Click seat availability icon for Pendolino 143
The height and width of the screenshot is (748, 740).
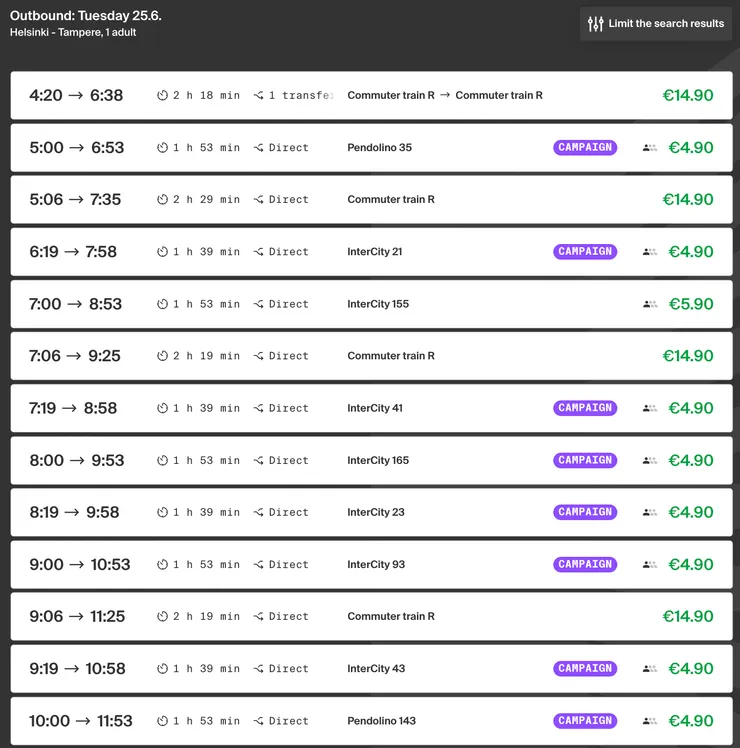(x=650, y=721)
